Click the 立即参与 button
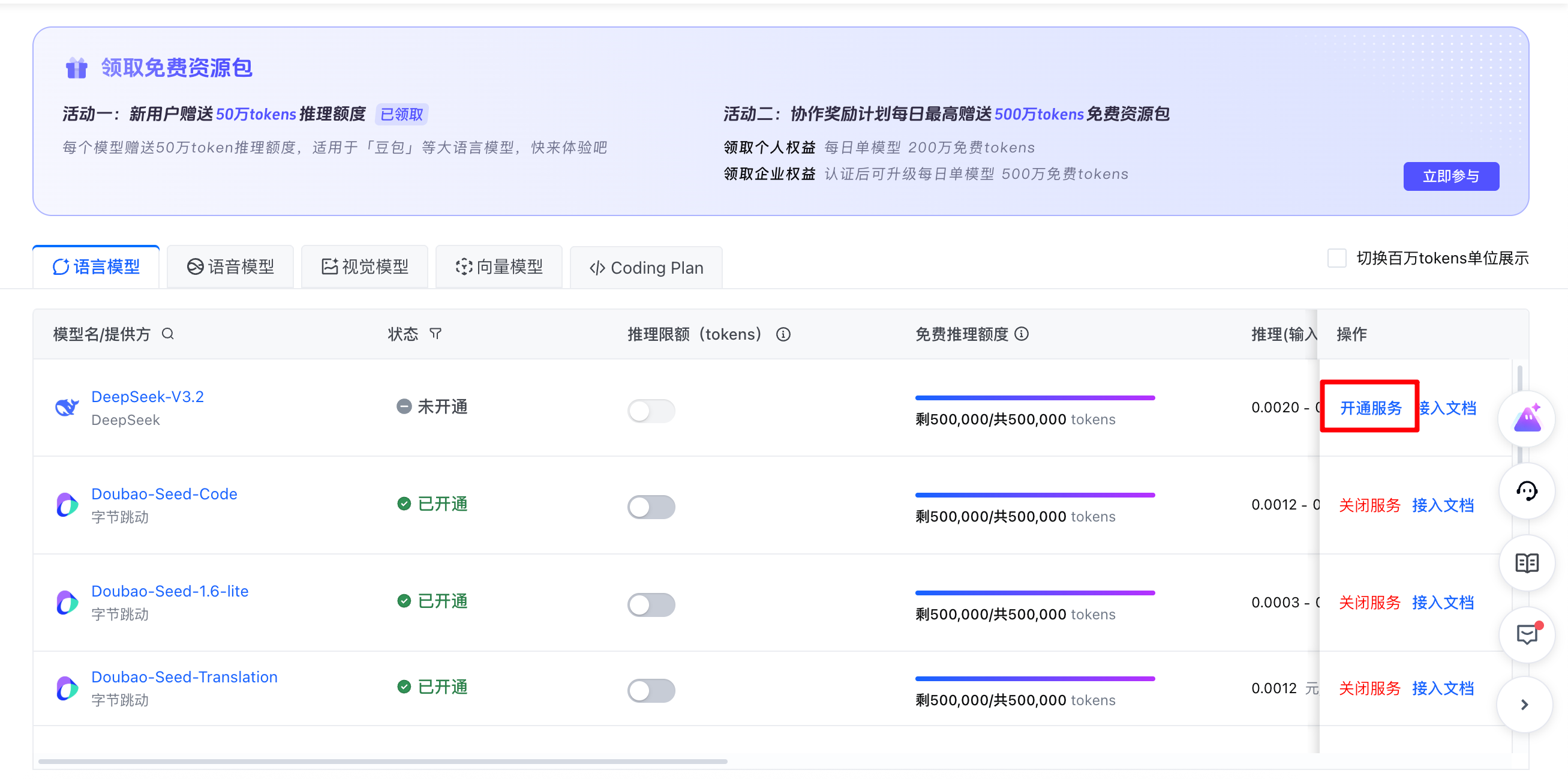 (x=1451, y=176)
